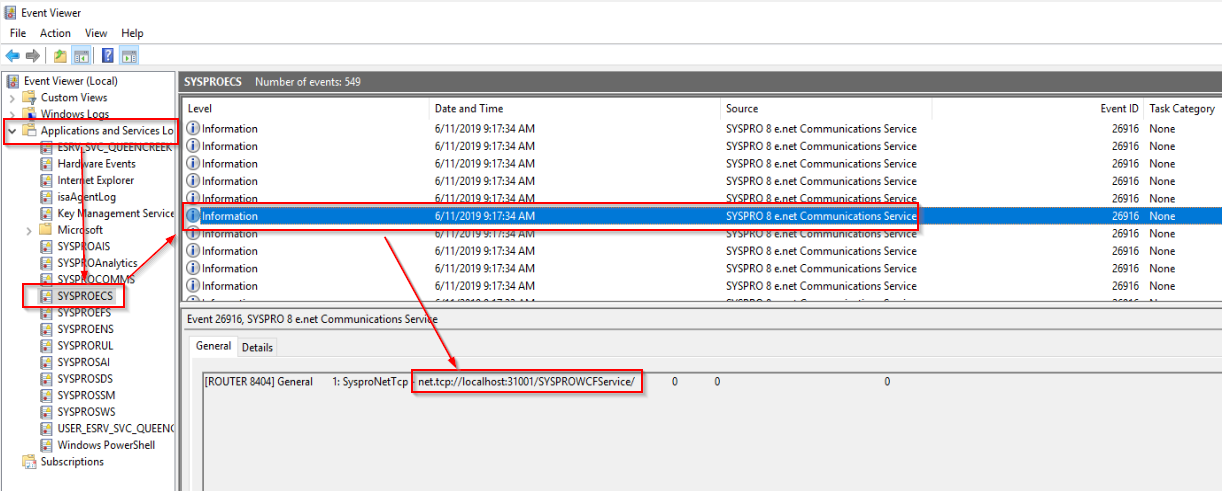
Task: Click net.tcp://localhost:31001/SYSPROWCFService/ text in details
Action: click(527, 382)
